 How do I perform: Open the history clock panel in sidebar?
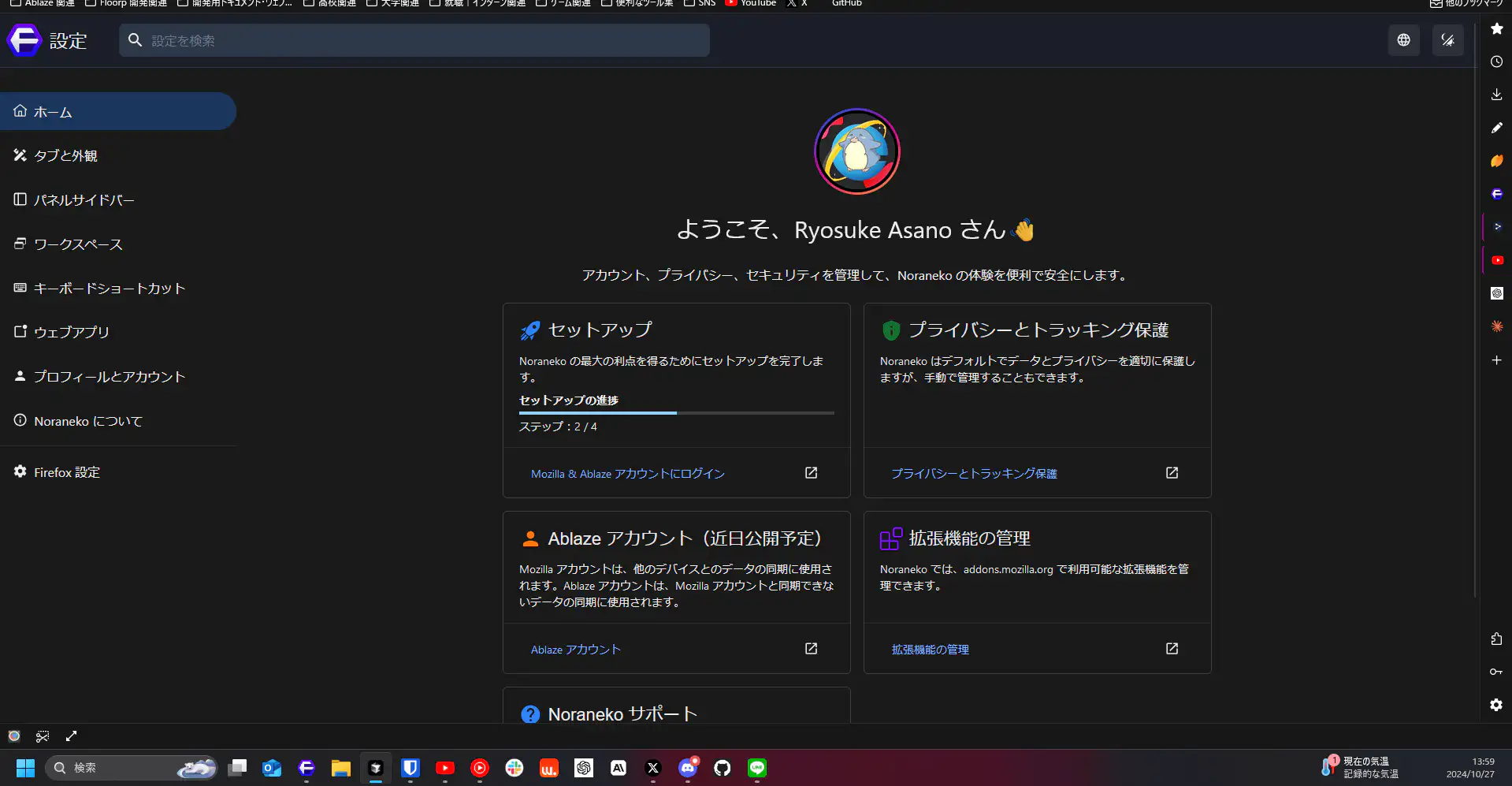click(x=1496, y=61)
